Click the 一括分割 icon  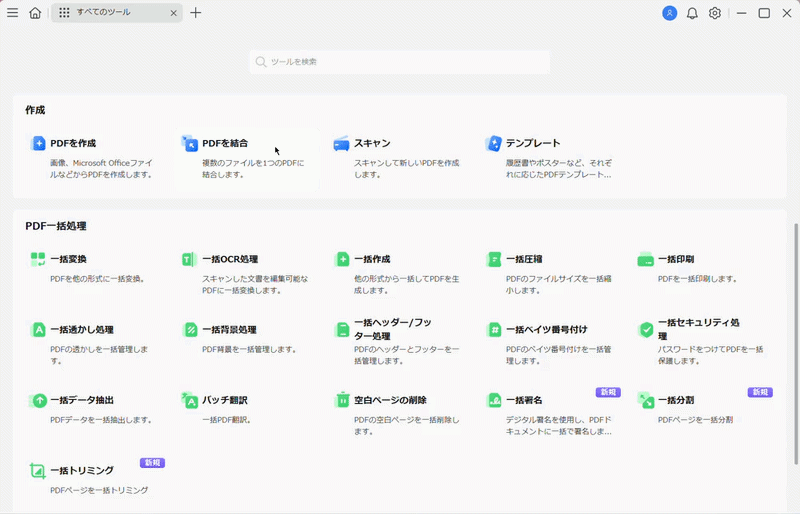[645, 400]
